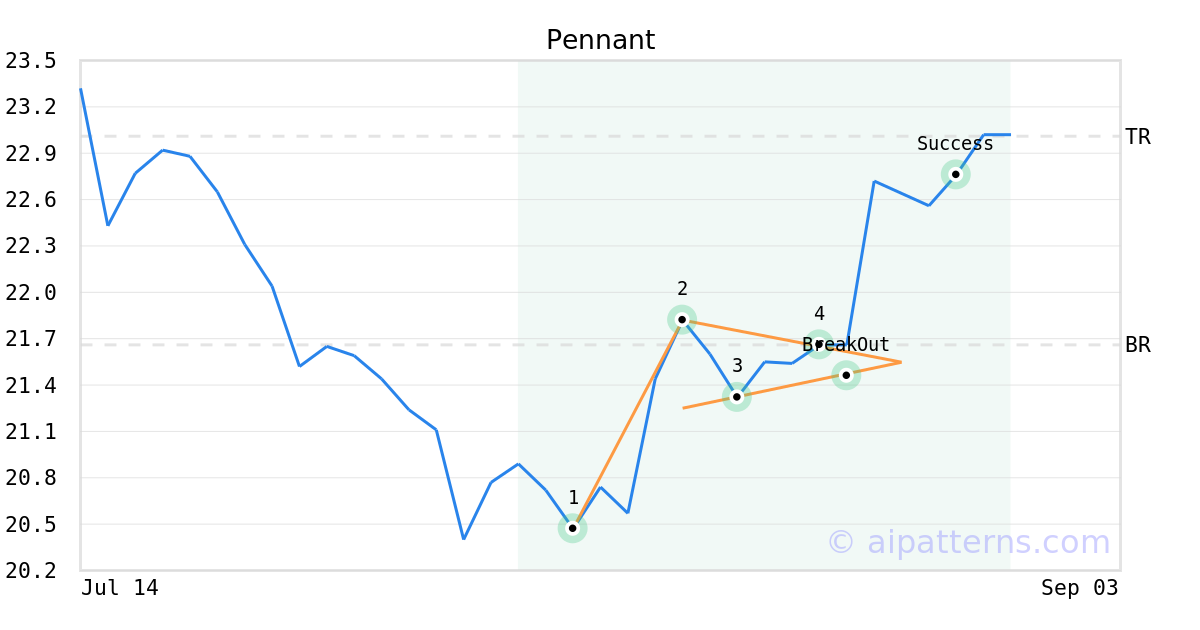Click the Pennant chart title

tap(600, 40)
